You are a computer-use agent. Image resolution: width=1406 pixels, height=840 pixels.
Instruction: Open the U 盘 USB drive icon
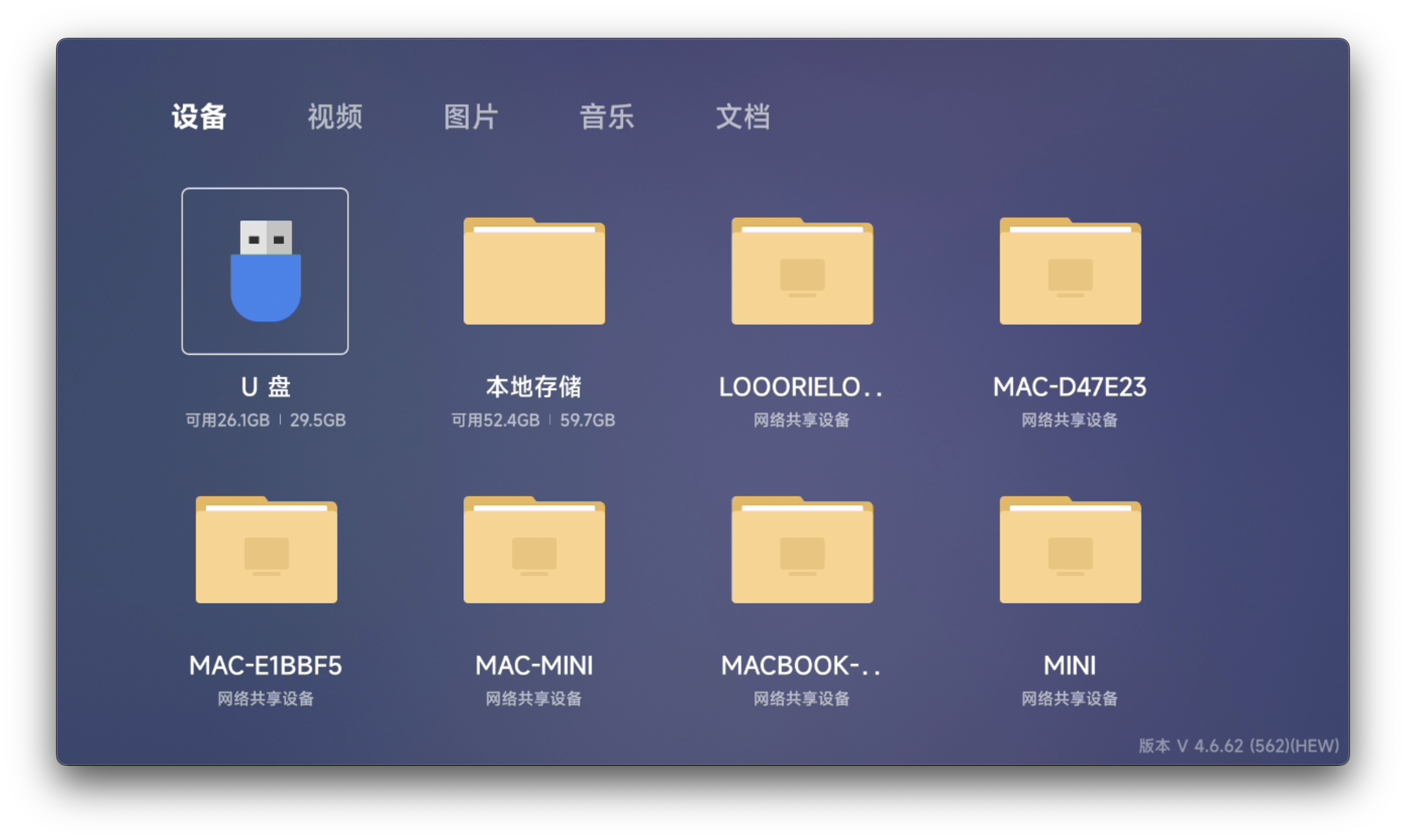265,271
